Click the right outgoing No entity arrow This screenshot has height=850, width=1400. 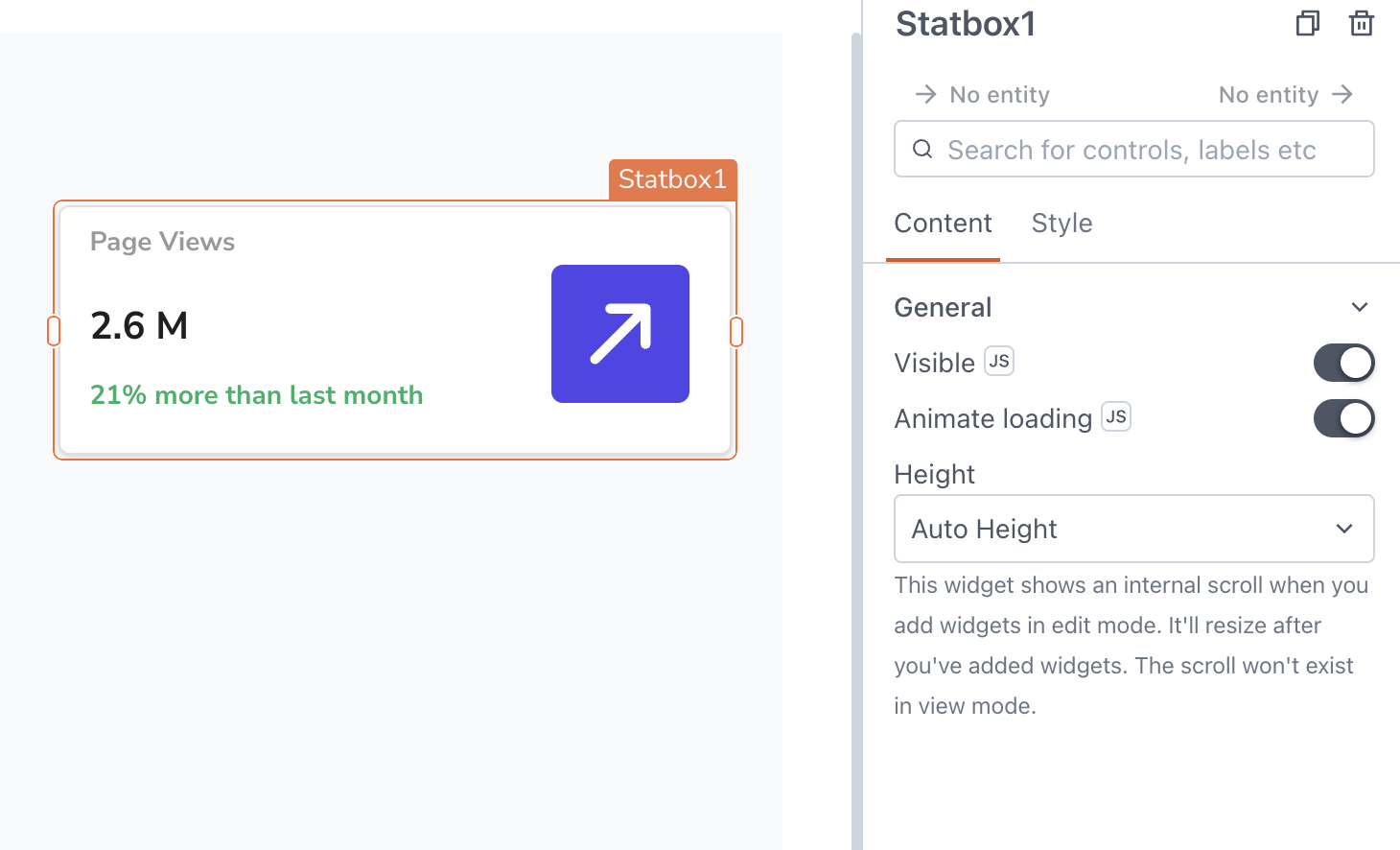click(x=1344, y=94)
